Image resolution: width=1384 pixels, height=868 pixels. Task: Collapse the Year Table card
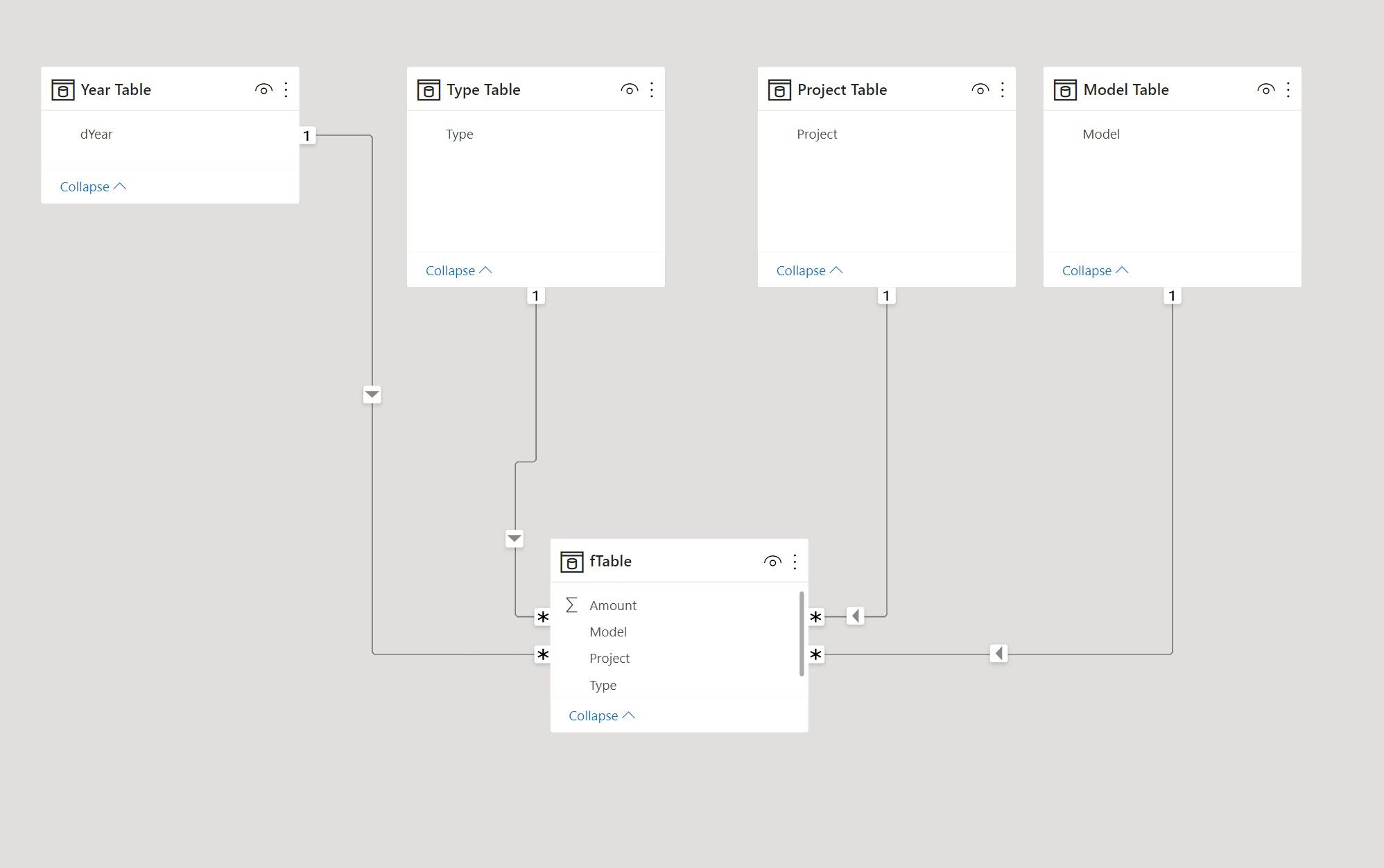pos(93,186)
